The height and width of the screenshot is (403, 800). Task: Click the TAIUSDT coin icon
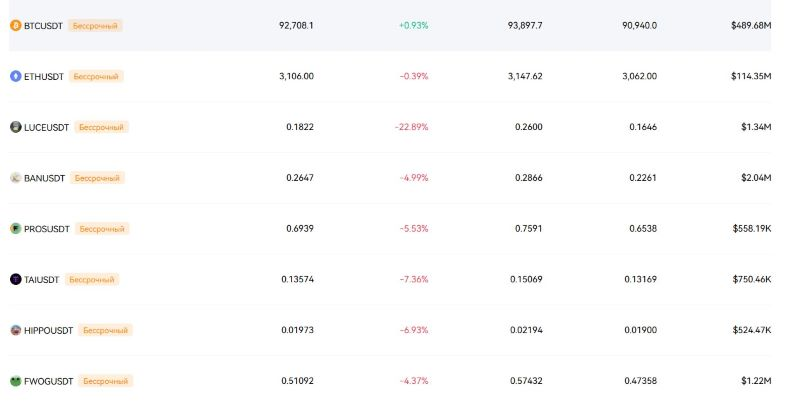coord(15,279)
